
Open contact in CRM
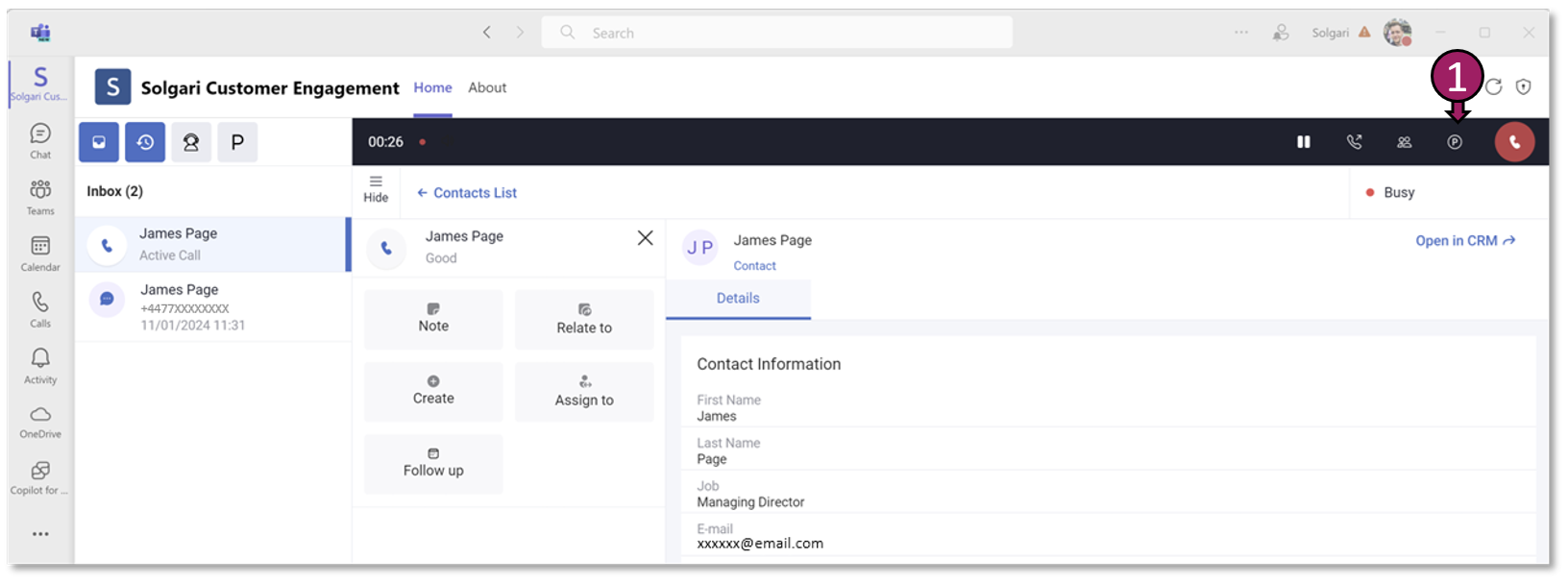pyautogui.click(x=1464, y=241)
